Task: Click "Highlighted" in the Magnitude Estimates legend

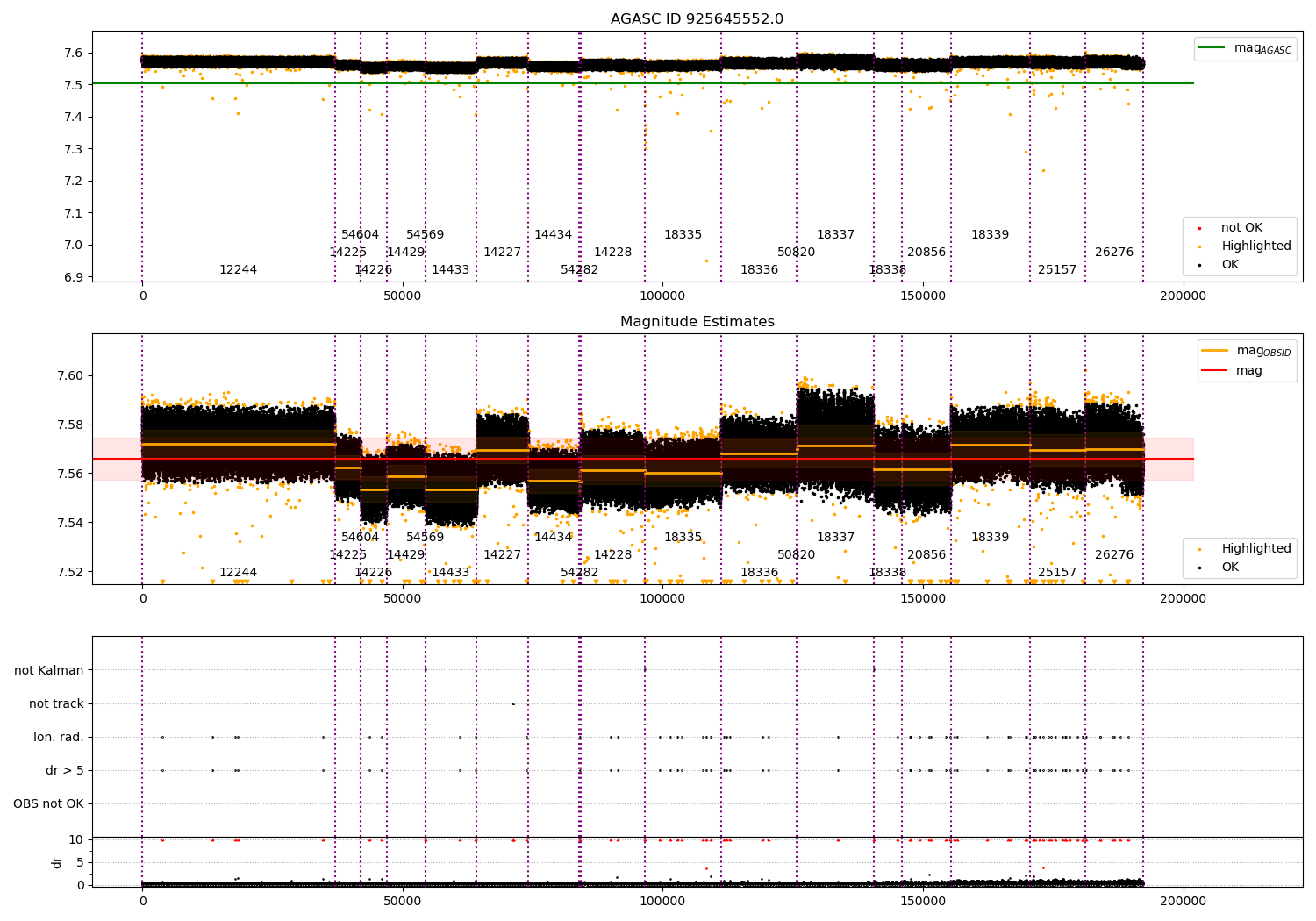Action: (x=1256, y=549)
